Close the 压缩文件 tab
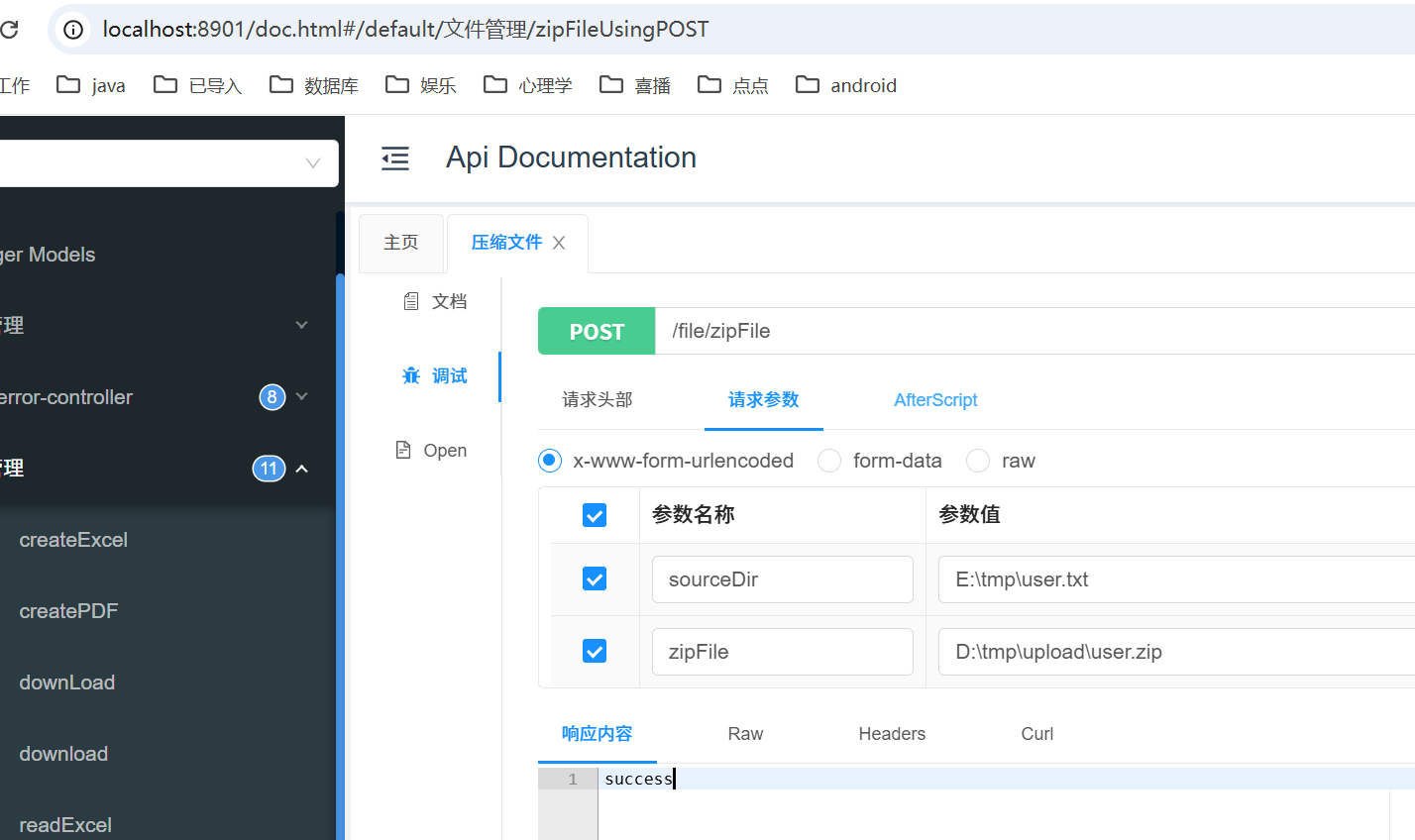This screenshot has height=840, width=1415. coord(558,242)
